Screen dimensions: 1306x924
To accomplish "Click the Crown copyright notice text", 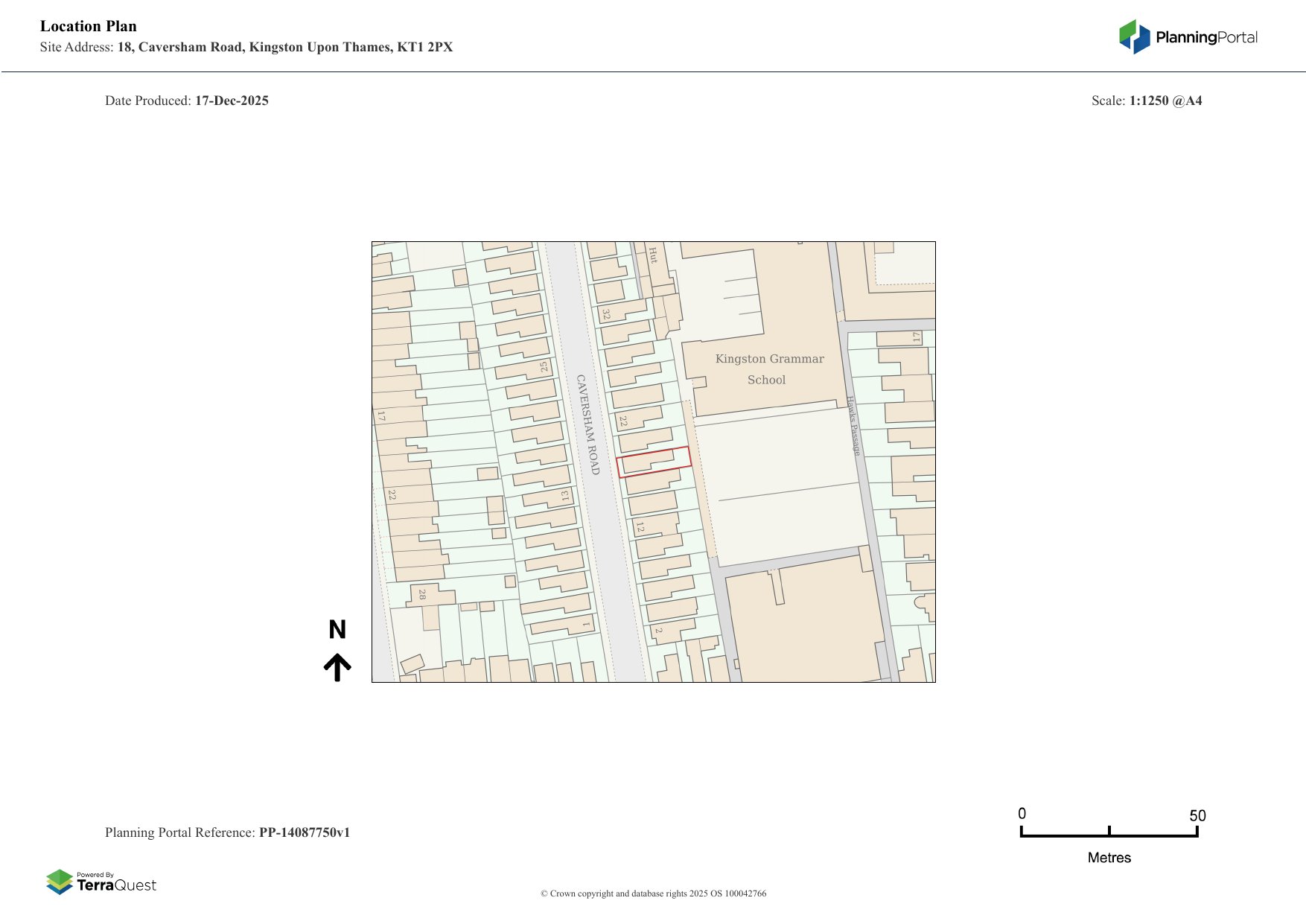I will 653,893.
